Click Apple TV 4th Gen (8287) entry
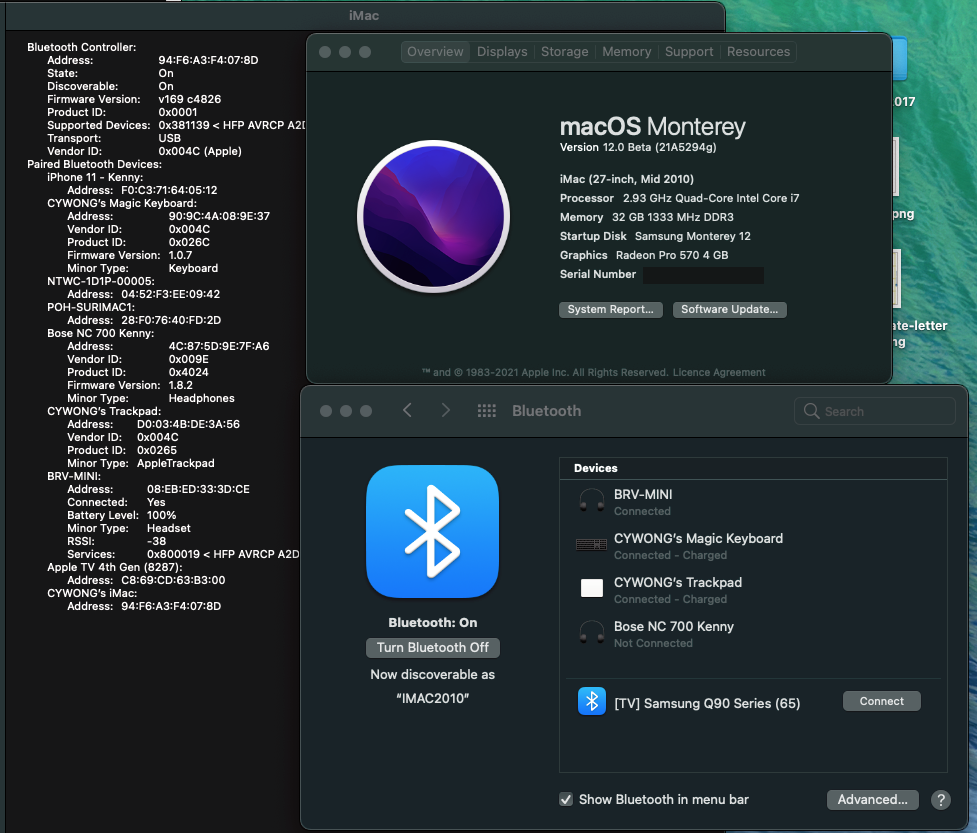 [115, 568]
